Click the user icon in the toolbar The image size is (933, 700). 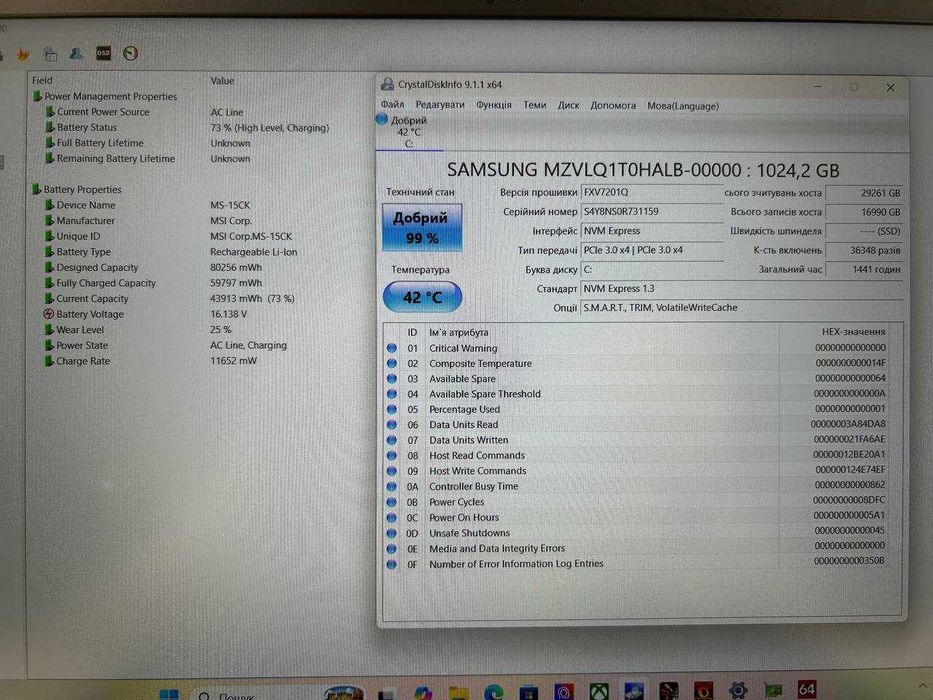point(76,54)
